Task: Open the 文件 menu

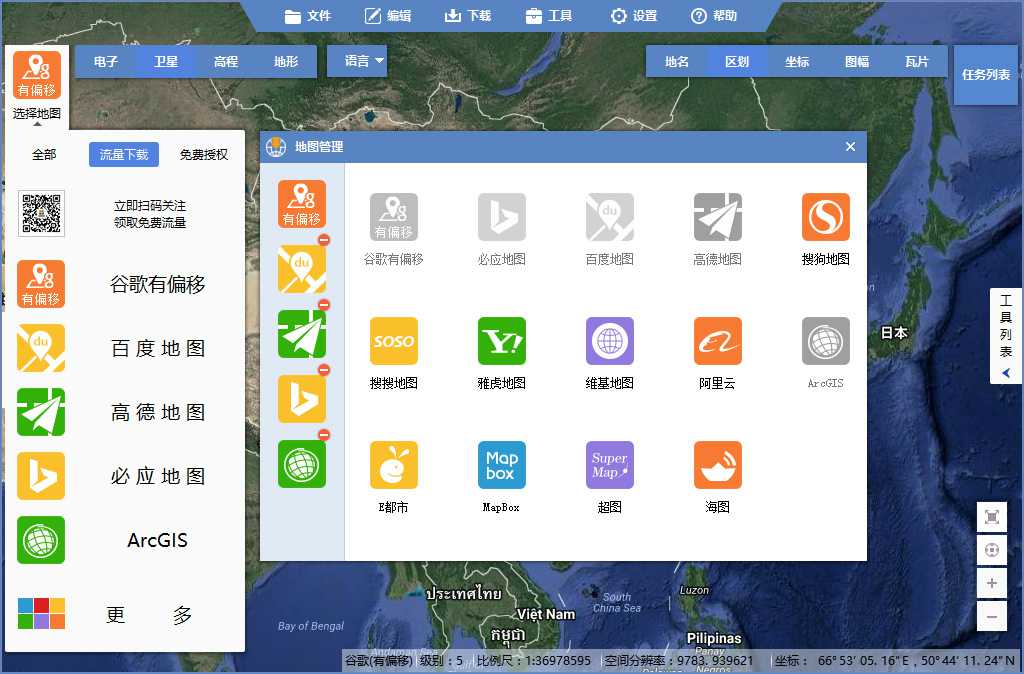Action: tap(308, 16)
